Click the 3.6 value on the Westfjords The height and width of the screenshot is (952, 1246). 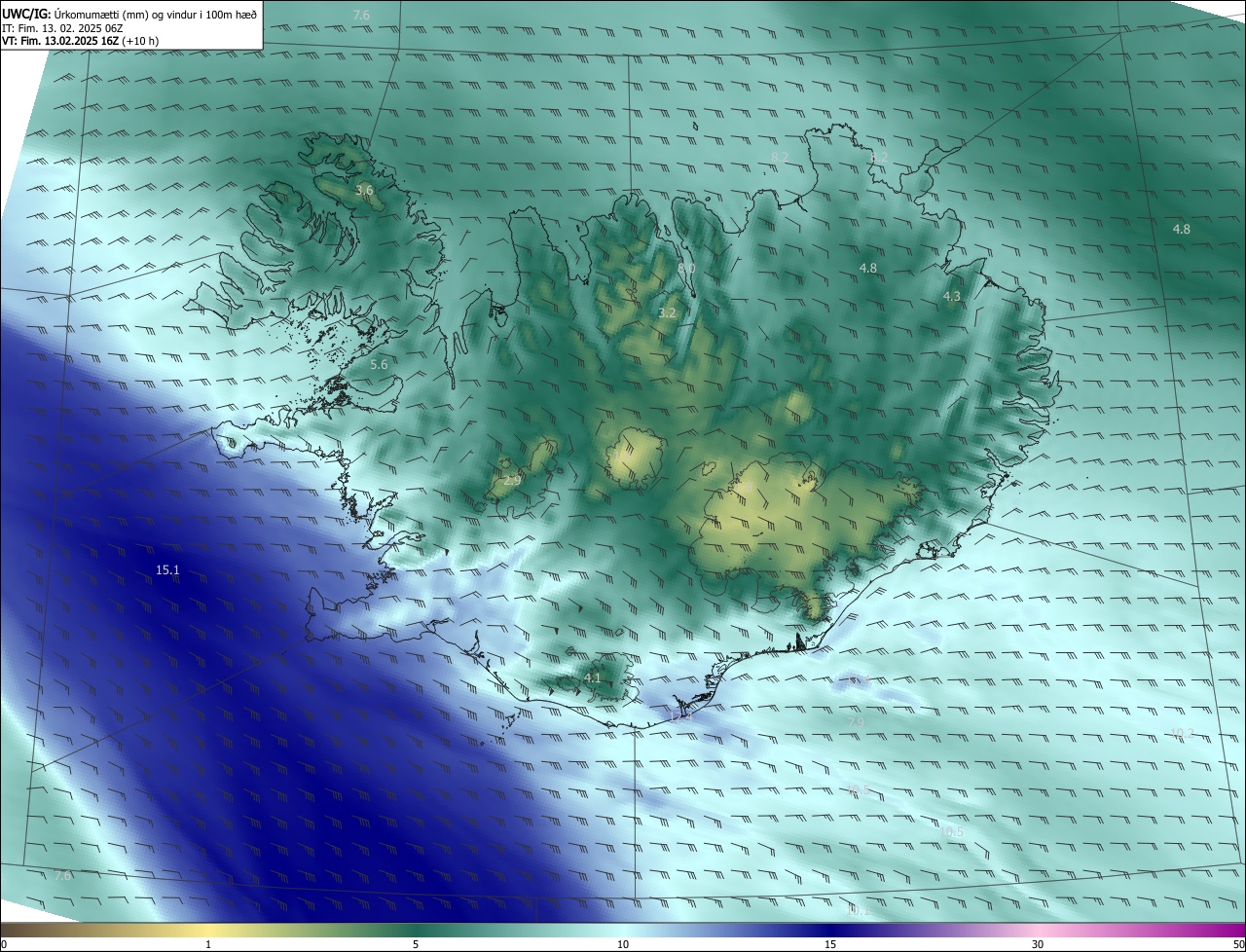(x=364, y=190)
